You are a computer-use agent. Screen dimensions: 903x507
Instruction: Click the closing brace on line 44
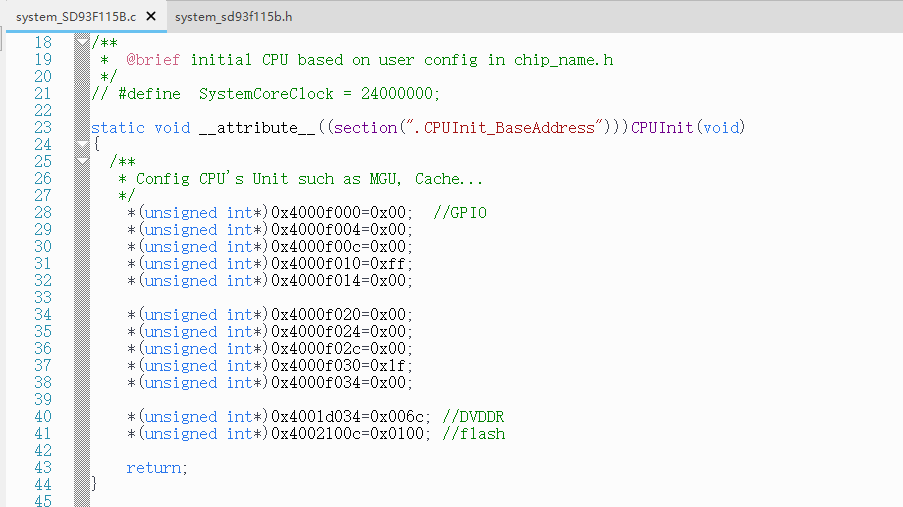[x=94, y=484]
